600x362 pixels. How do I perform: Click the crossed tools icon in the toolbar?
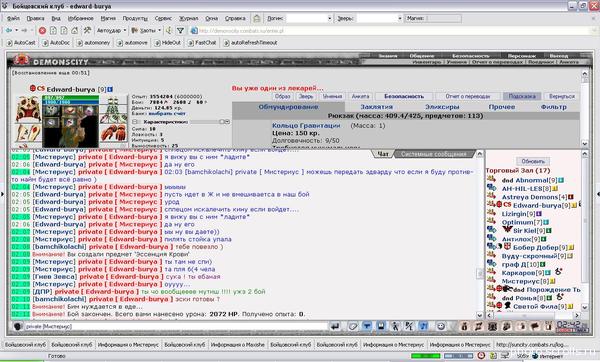point(87,31)
